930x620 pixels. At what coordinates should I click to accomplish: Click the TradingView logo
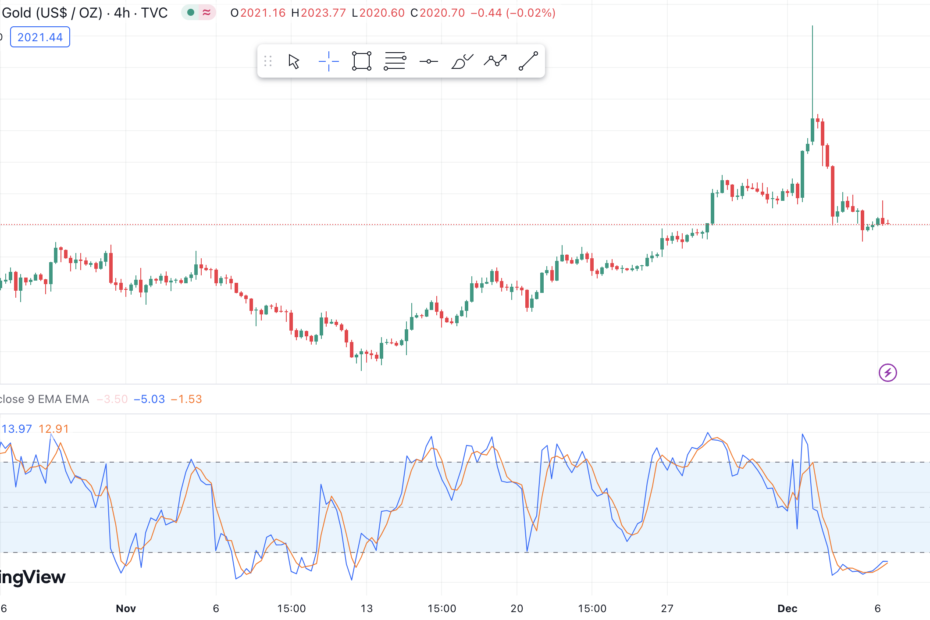(31, 577)
